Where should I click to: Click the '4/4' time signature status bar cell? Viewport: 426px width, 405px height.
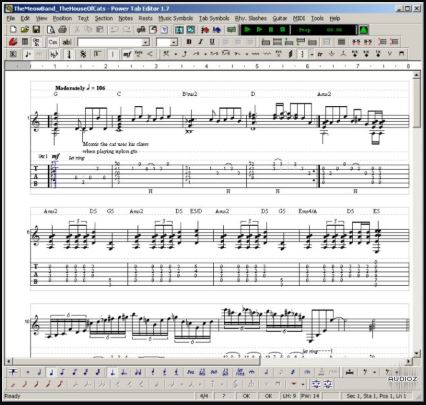pos(204,396)
